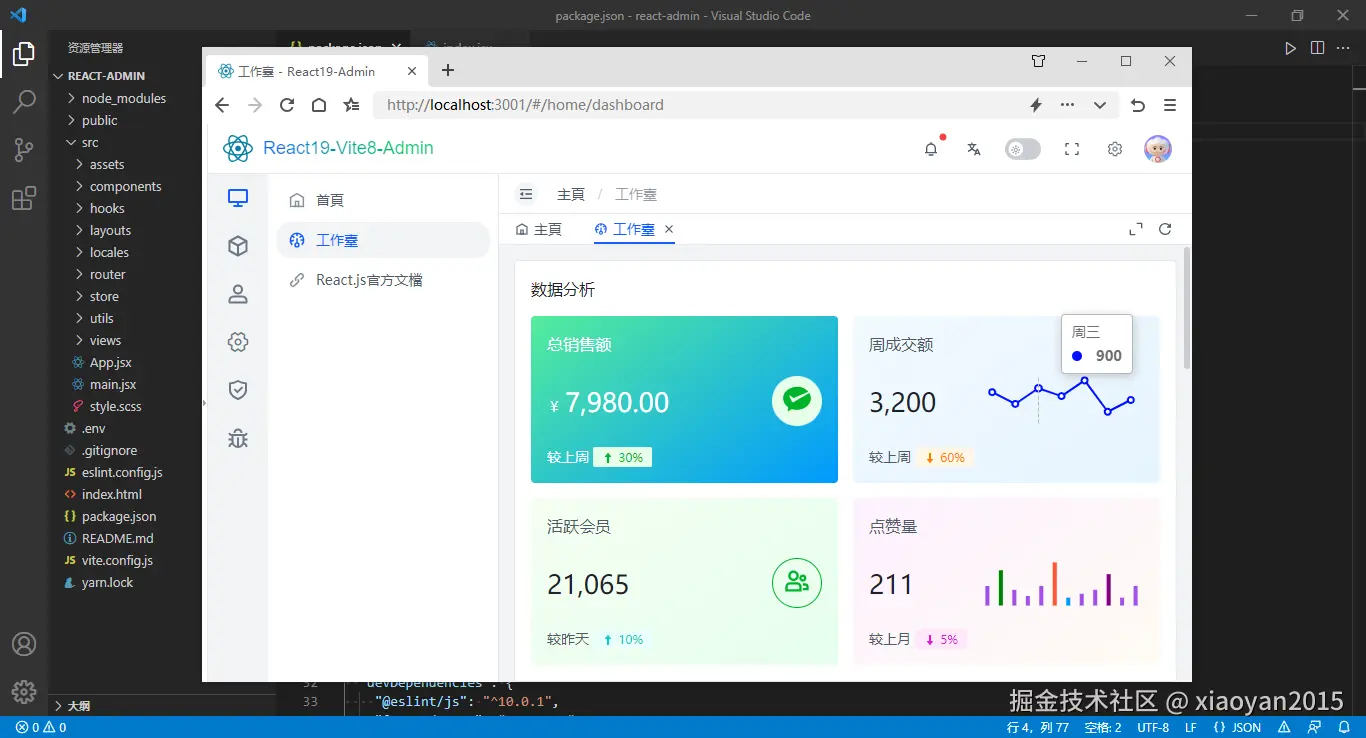Click the bookmark star icon in browser
Screen dimensions: 1366x738
click(351, 105)
